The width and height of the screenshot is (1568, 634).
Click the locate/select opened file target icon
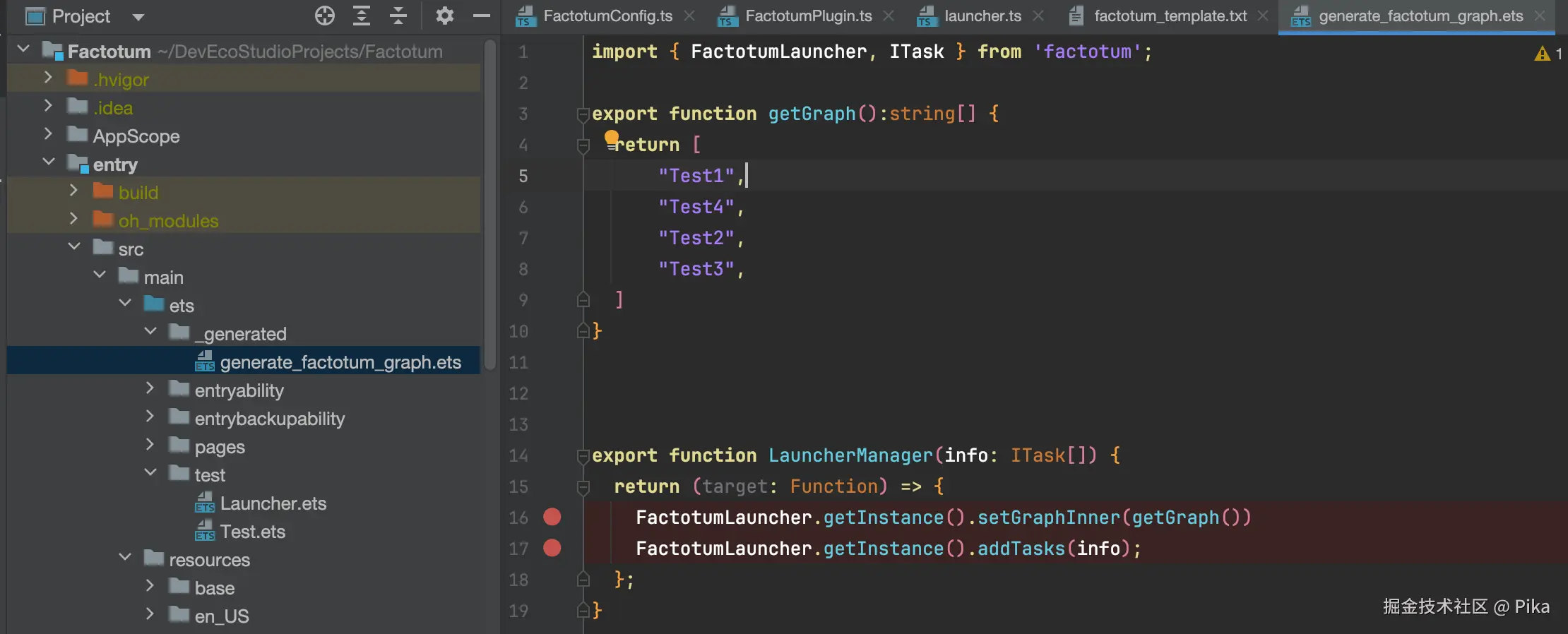click(x=325, y=16)
